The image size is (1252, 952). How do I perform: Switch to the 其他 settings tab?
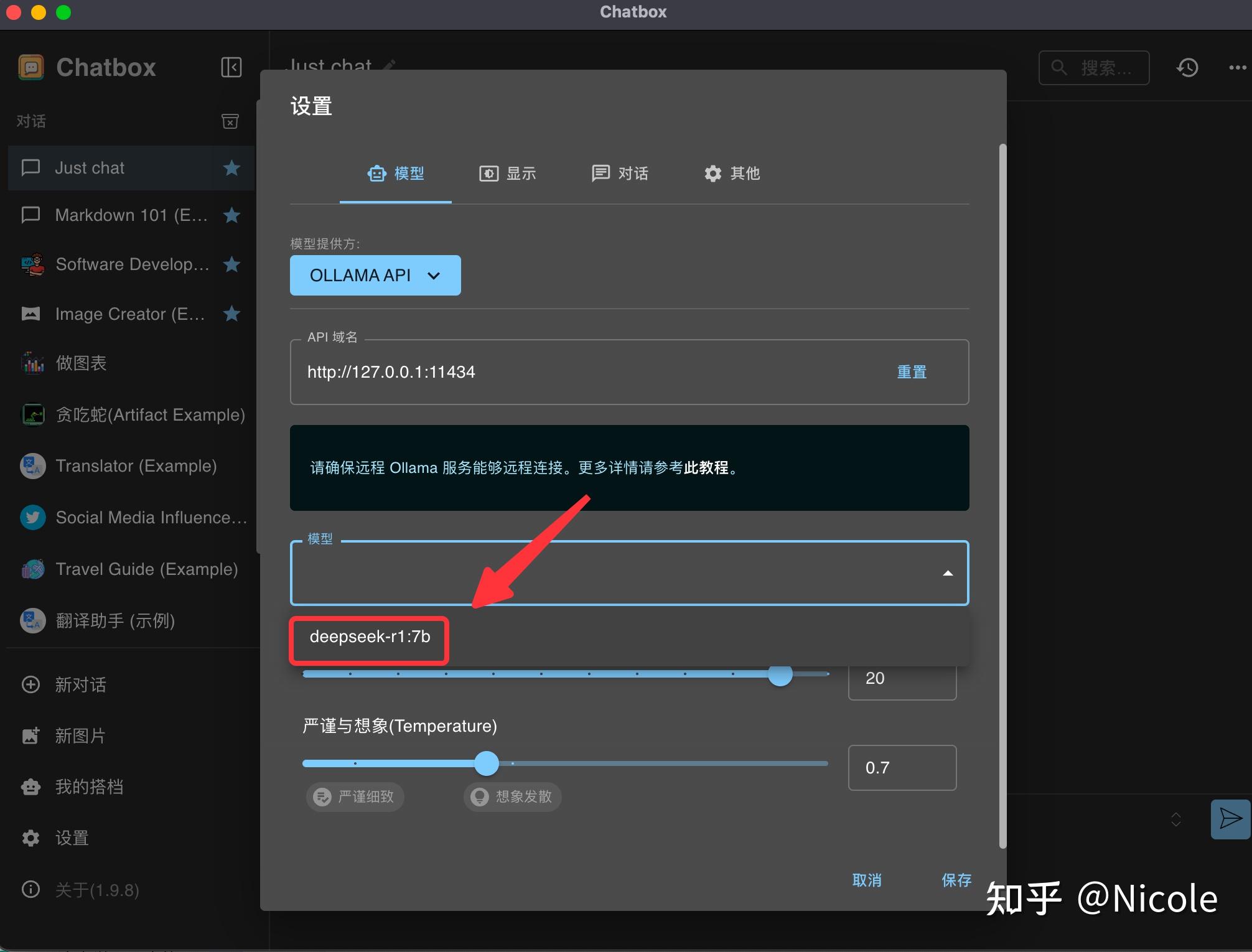[732, 174]
